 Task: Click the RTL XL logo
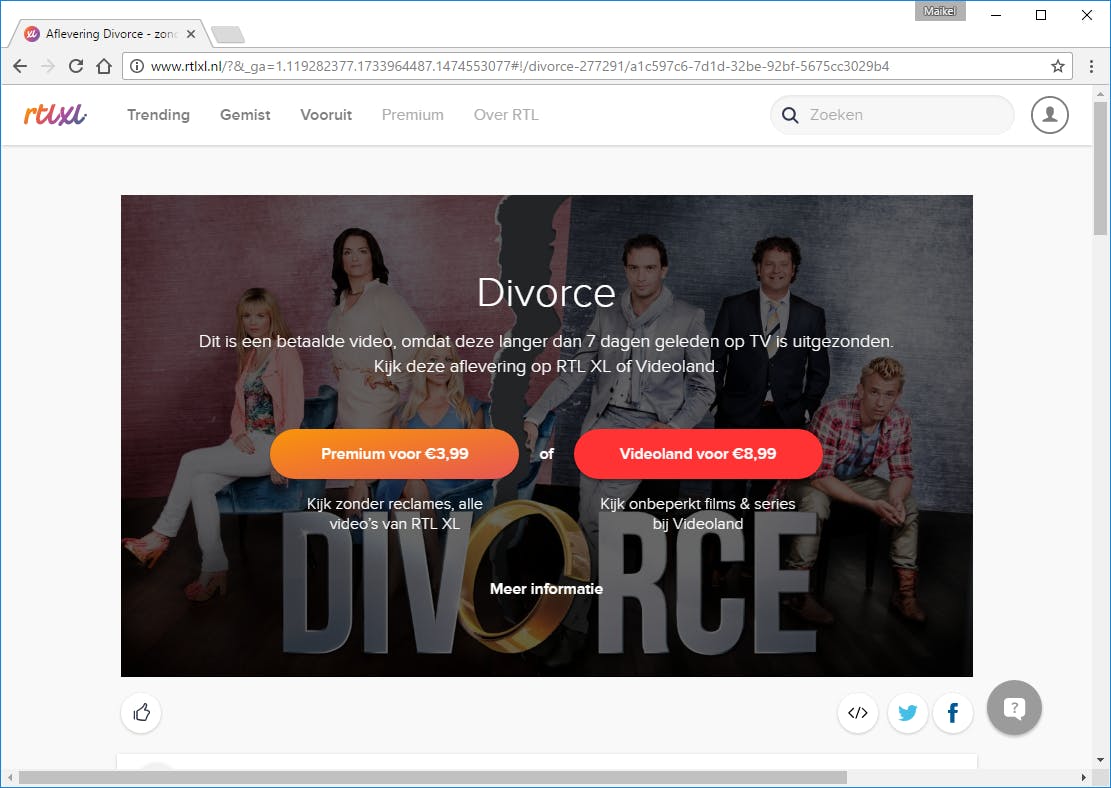55,114
